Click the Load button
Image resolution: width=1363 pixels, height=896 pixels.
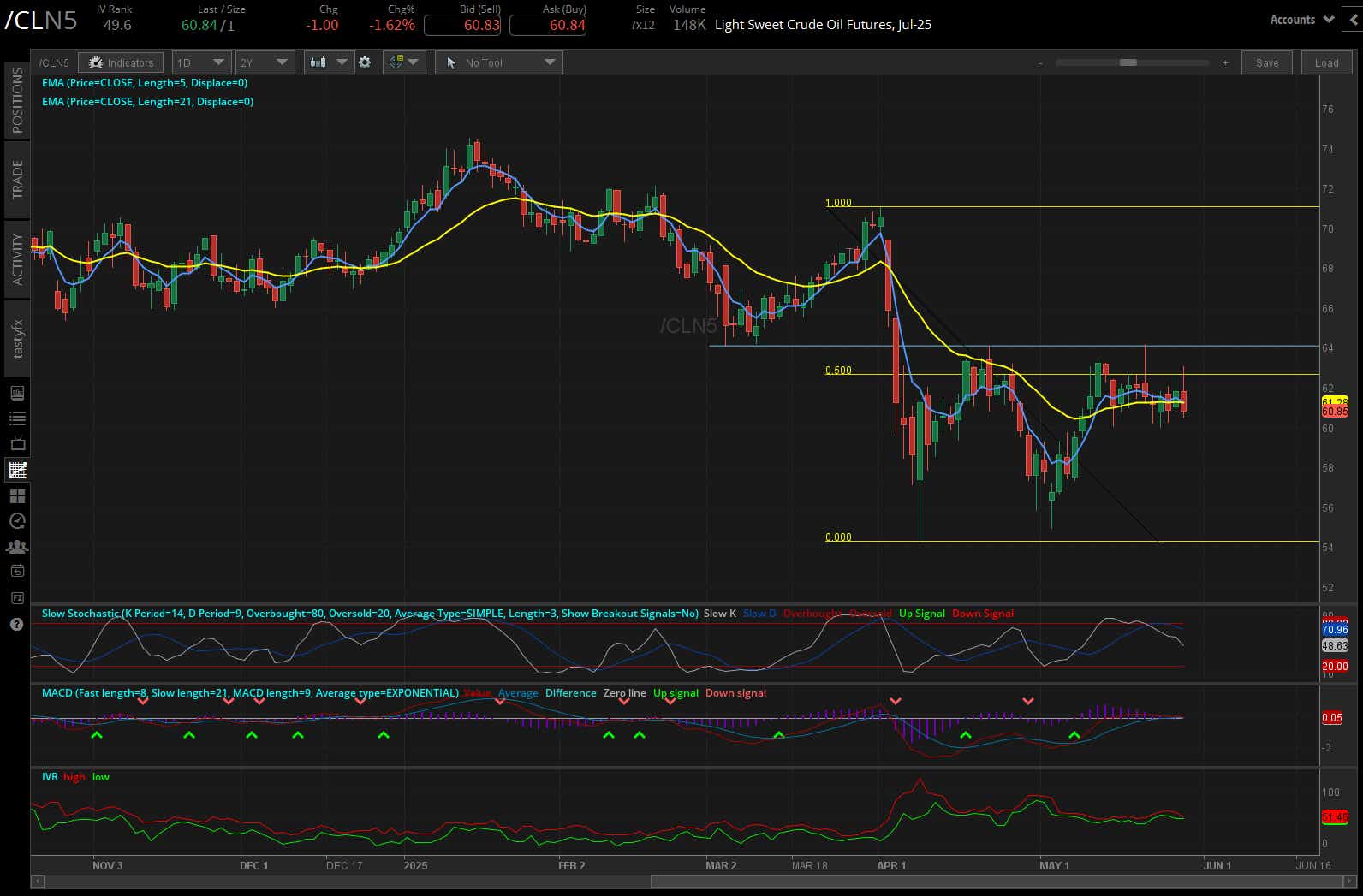(1326, 62)
